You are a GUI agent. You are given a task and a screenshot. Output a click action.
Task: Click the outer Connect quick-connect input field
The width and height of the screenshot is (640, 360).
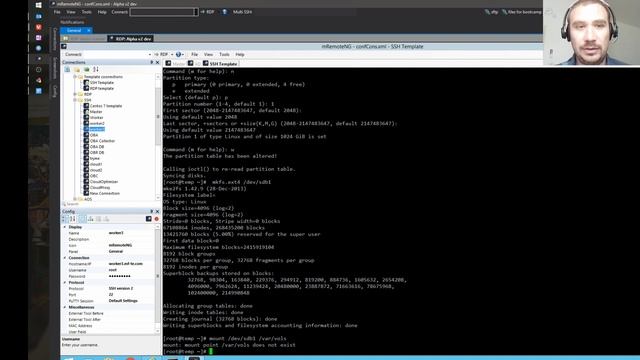coord(162,12)
